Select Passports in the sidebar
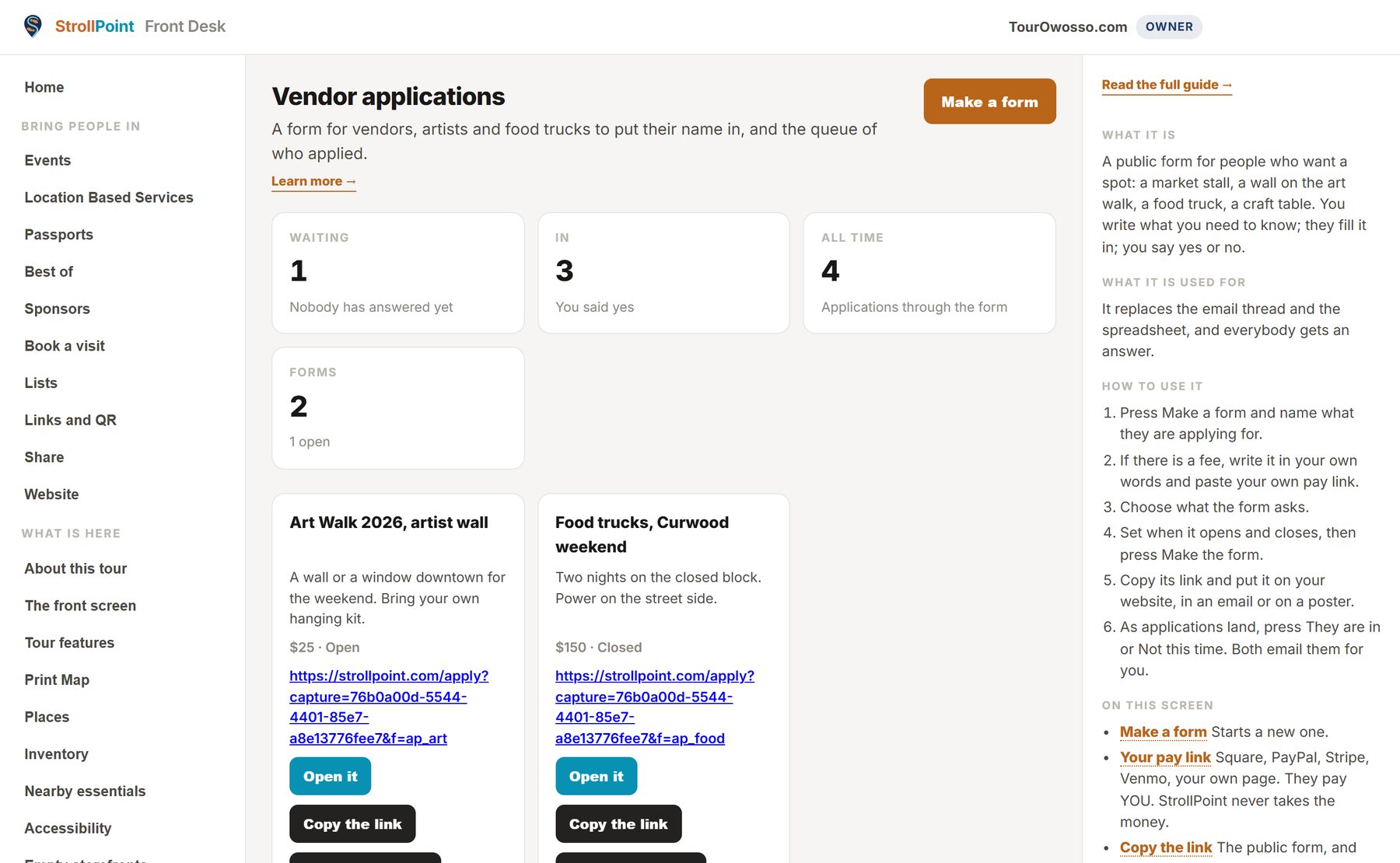 (58, 235)
